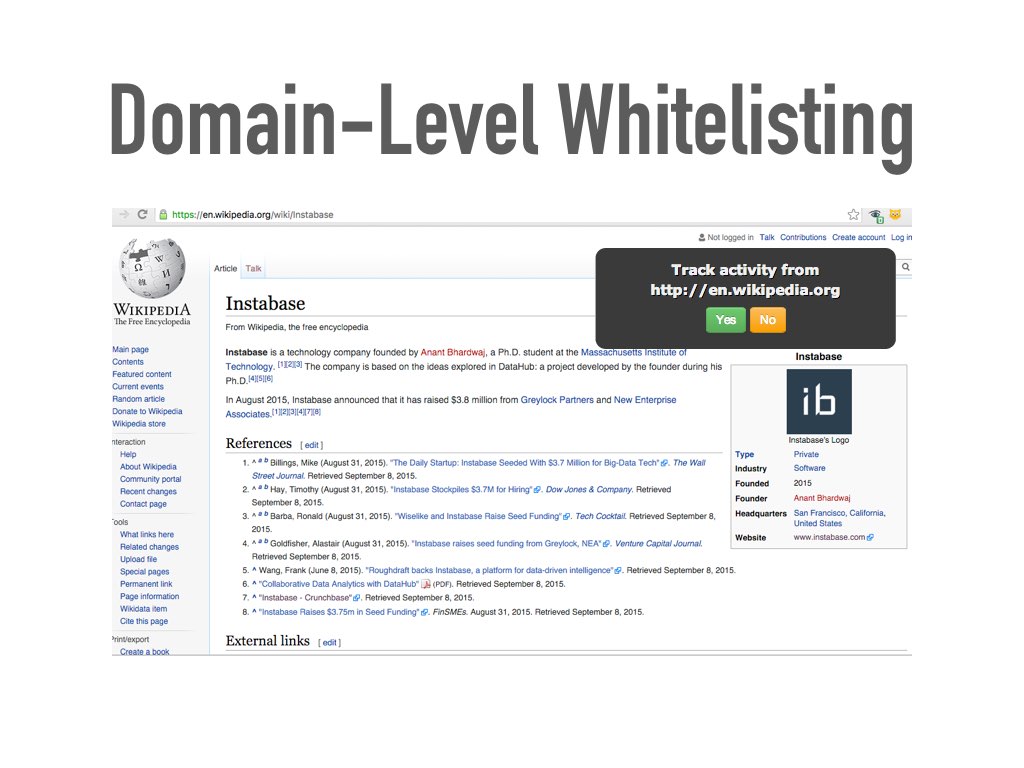Screen dimensions: 1024x768
Task: Bookmark page with the star icon
Action: pyautogui.click(x=853, y=214)
